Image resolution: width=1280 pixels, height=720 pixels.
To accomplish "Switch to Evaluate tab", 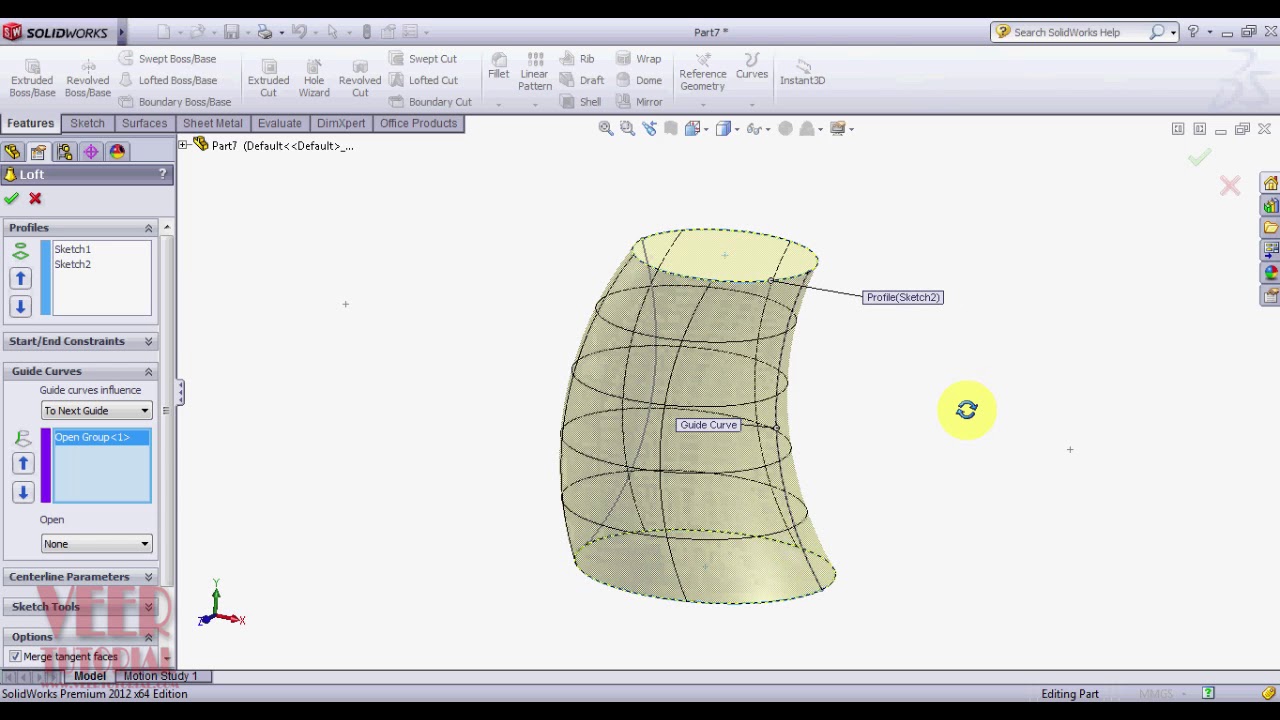I will [279, 124].
